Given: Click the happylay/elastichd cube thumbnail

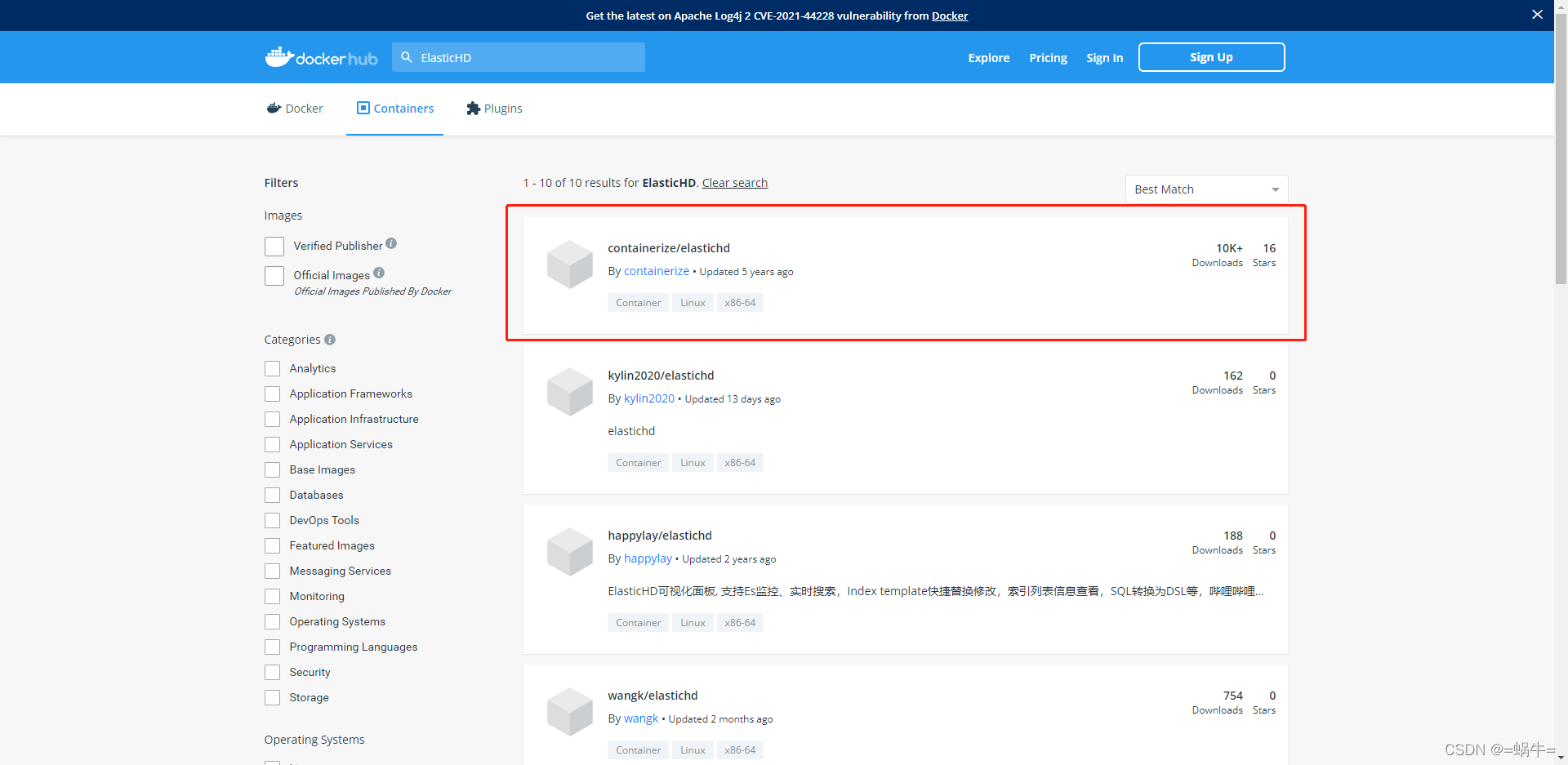Looking at the screenshot, I should click(569, 552).
